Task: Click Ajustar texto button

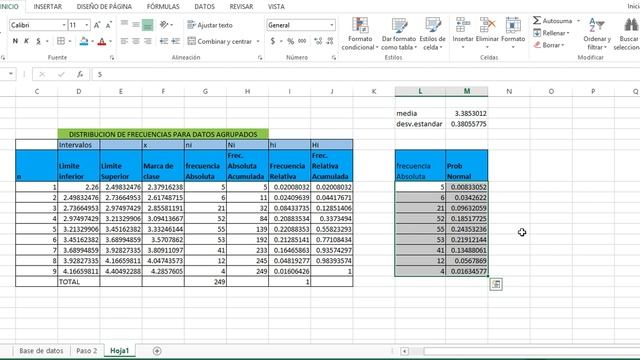Action: point(210,25)
